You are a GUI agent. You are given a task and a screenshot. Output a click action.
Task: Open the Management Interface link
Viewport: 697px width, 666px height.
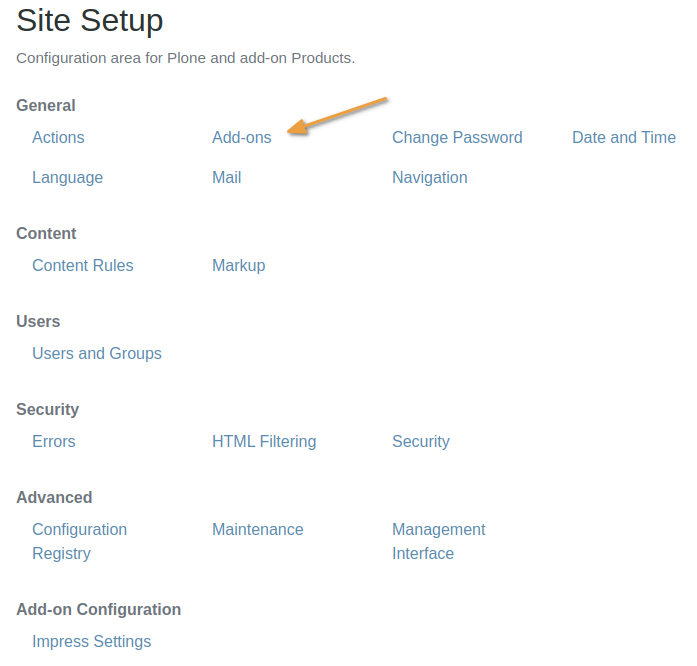click(438, 541)
